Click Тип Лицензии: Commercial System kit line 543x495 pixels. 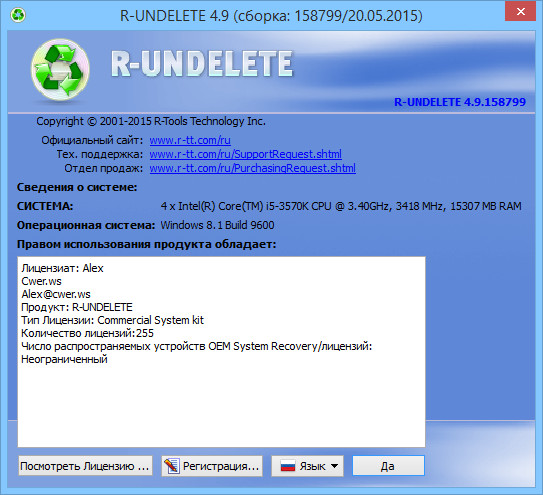[113, 320]
